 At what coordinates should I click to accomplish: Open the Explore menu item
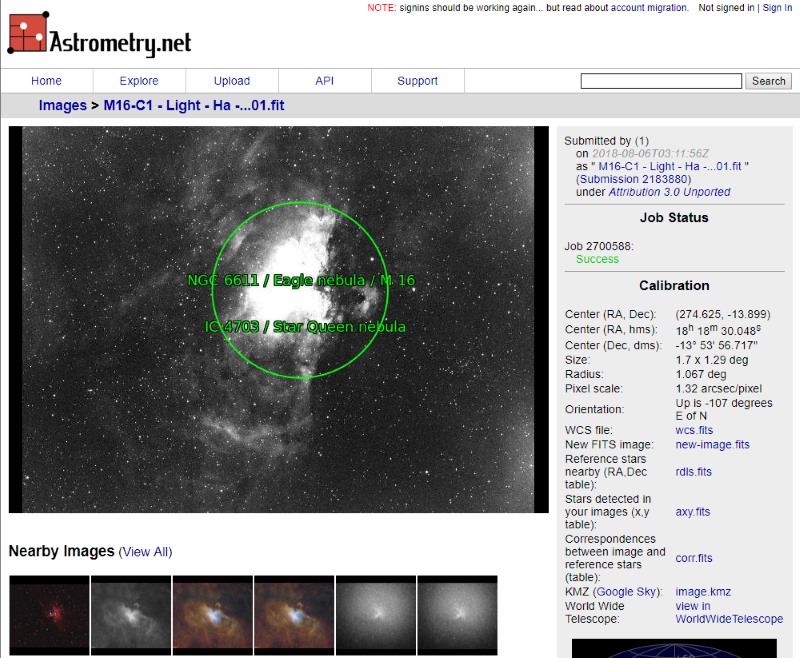(x=139, y=81)
